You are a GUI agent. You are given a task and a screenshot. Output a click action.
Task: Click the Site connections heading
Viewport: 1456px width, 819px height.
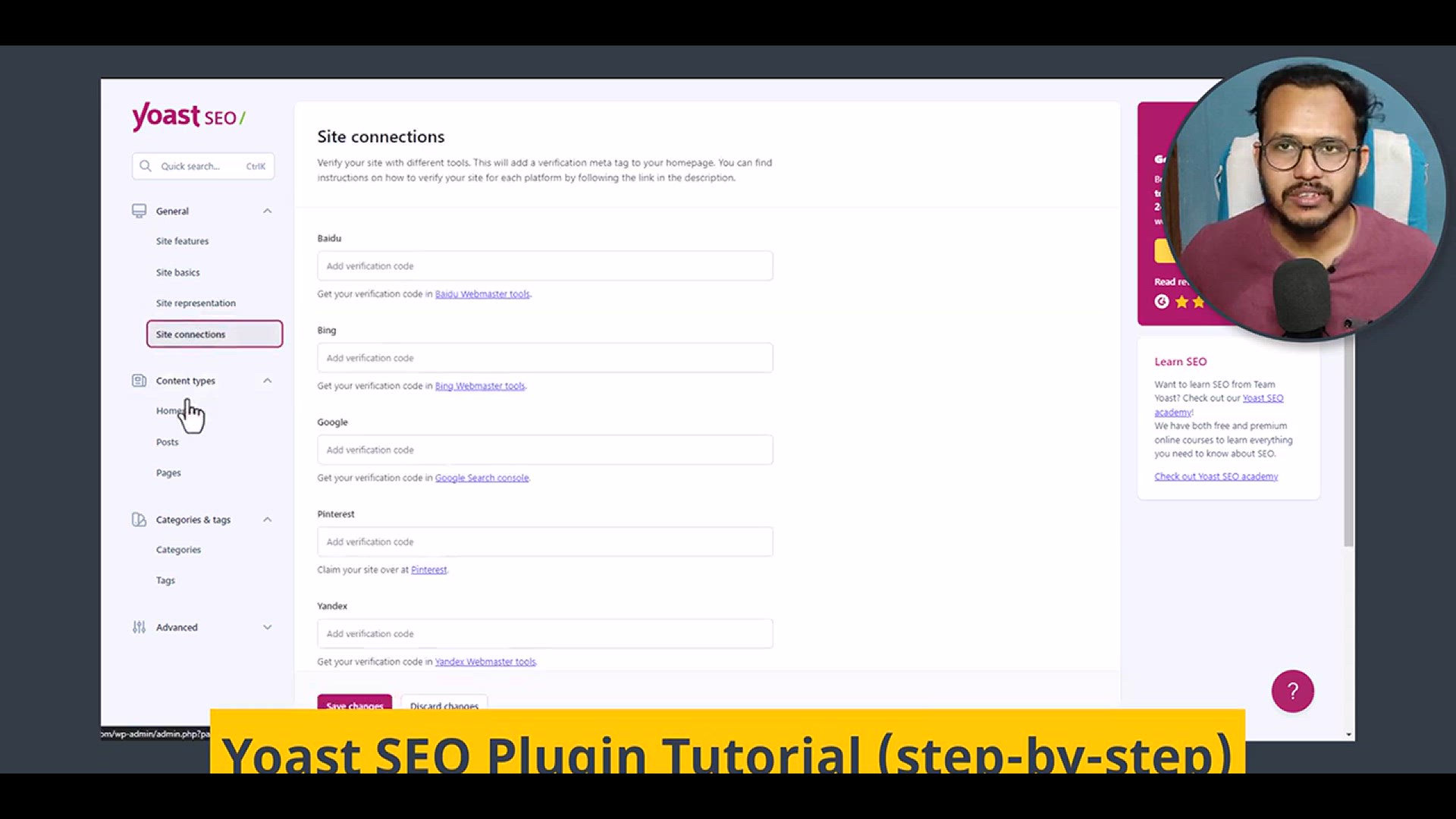381,136
